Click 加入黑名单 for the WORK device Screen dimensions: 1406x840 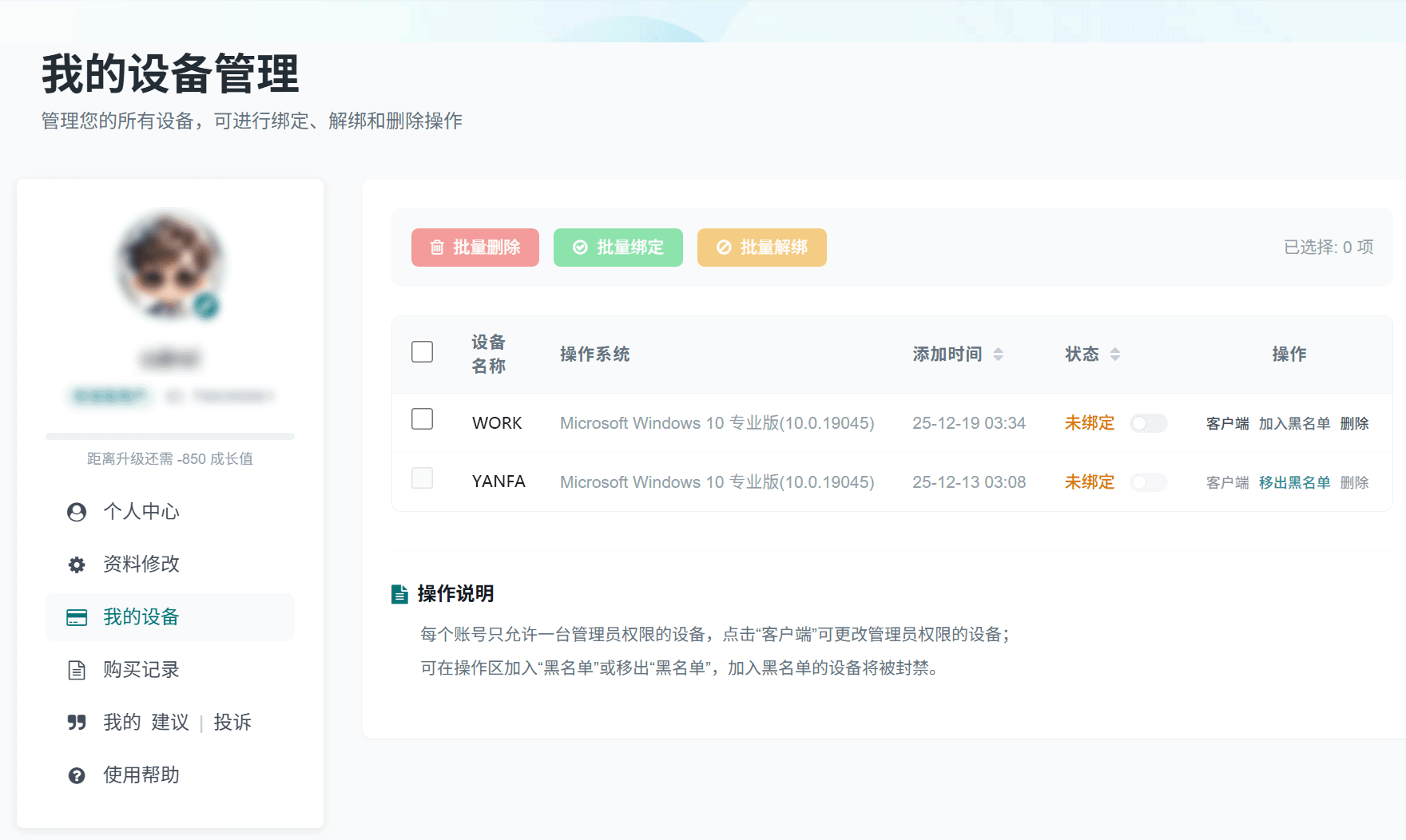[1294, 423]
